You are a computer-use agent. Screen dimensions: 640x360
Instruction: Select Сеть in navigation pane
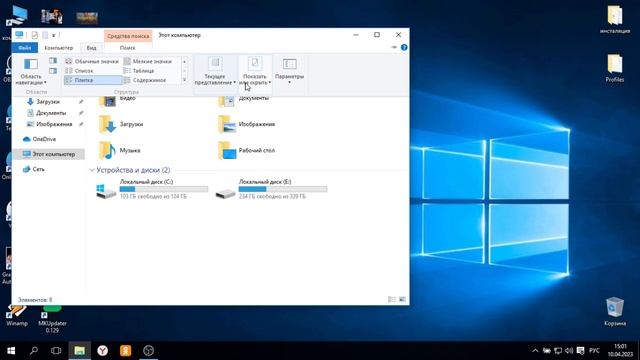[38, 169]
